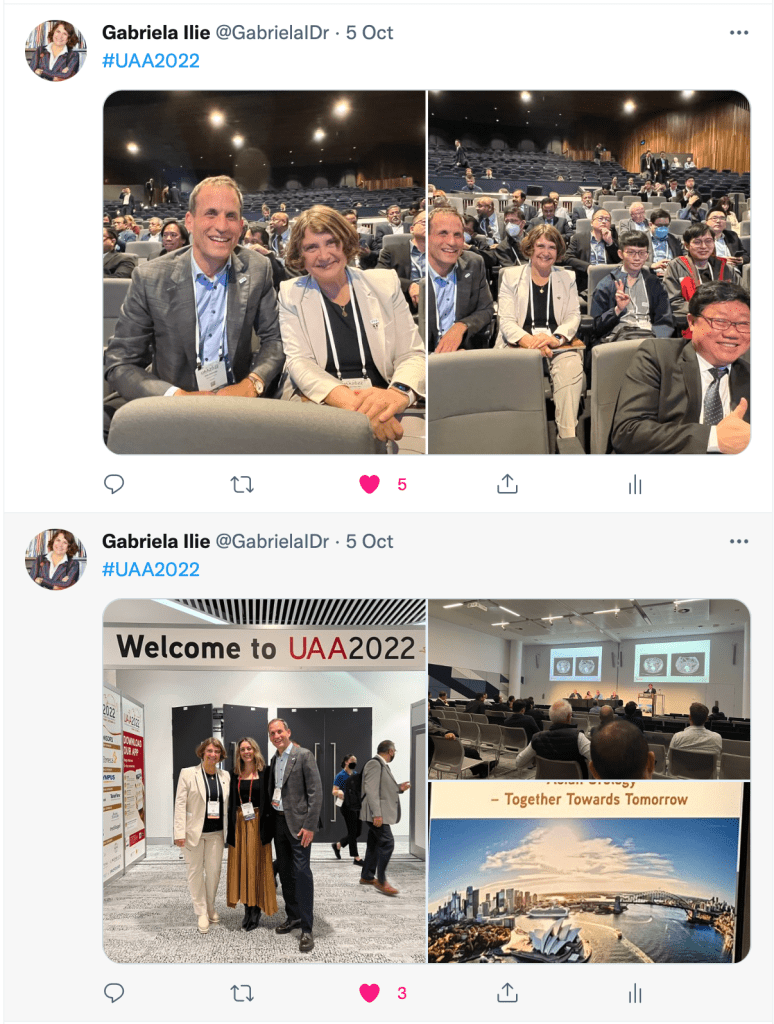Share the first tweet via upload icon
The height and width of the screenshot is (1024, 774).
point(507,484)
